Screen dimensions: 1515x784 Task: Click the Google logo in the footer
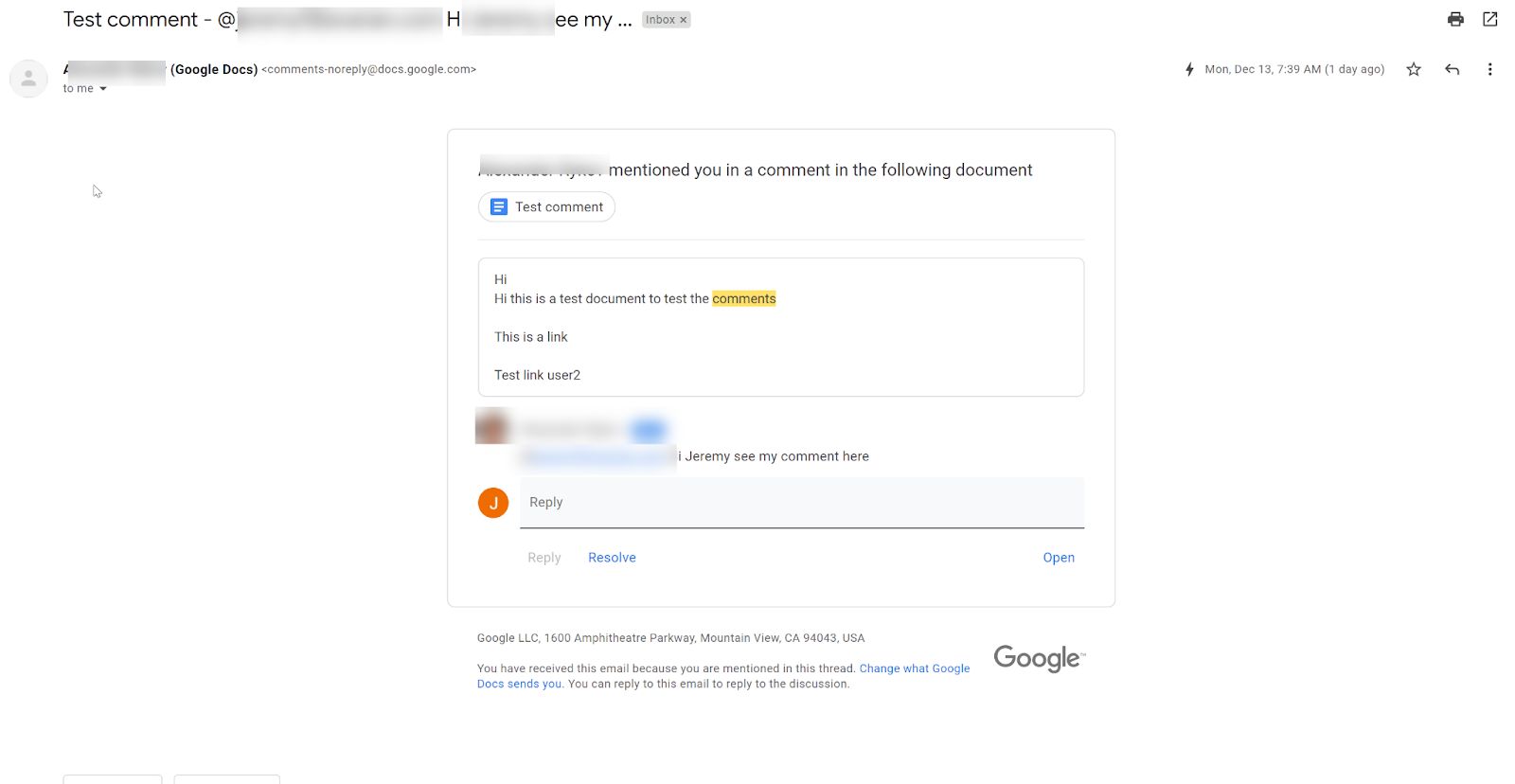1037,658
